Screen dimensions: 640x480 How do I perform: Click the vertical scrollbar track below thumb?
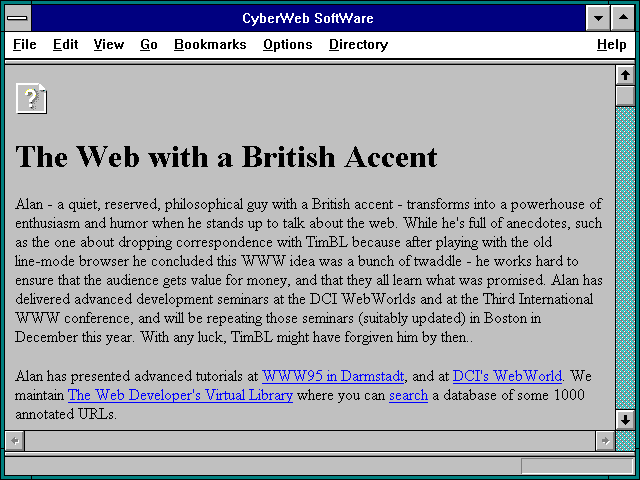625,258
